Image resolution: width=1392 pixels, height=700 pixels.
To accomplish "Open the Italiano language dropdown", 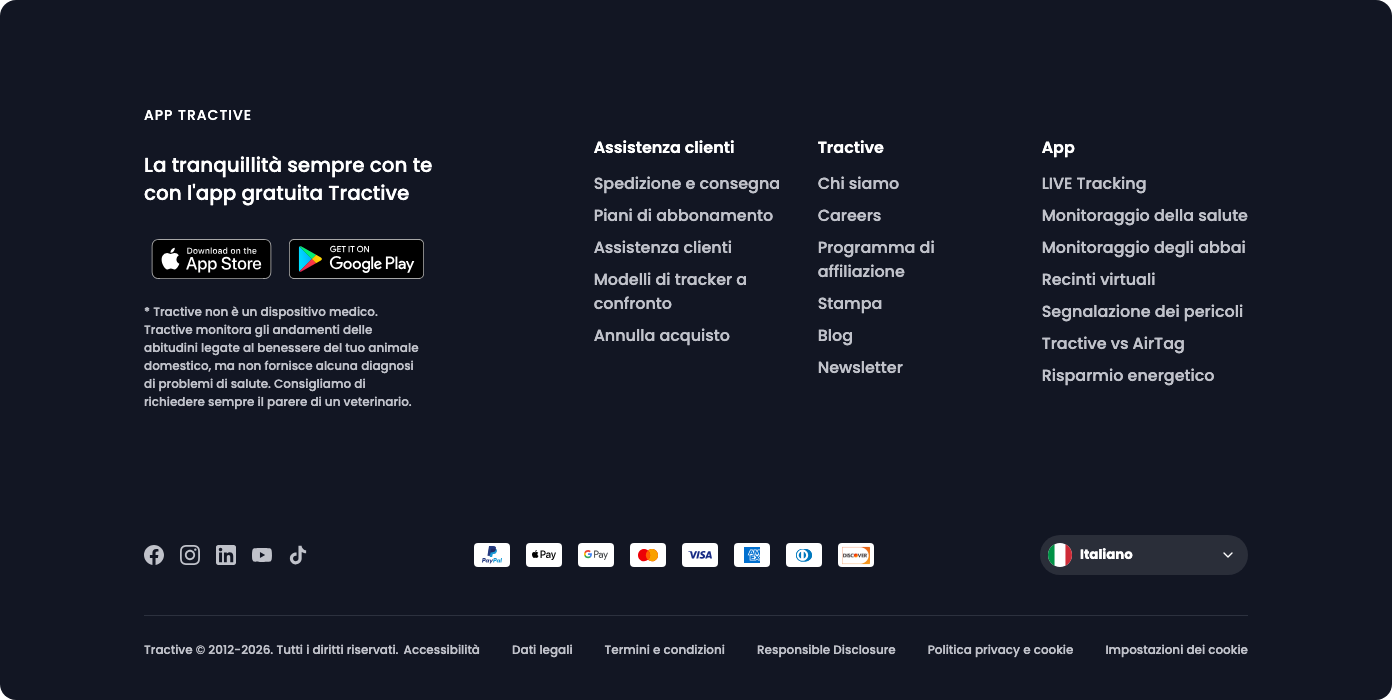I will click(x=1144, y=555).
